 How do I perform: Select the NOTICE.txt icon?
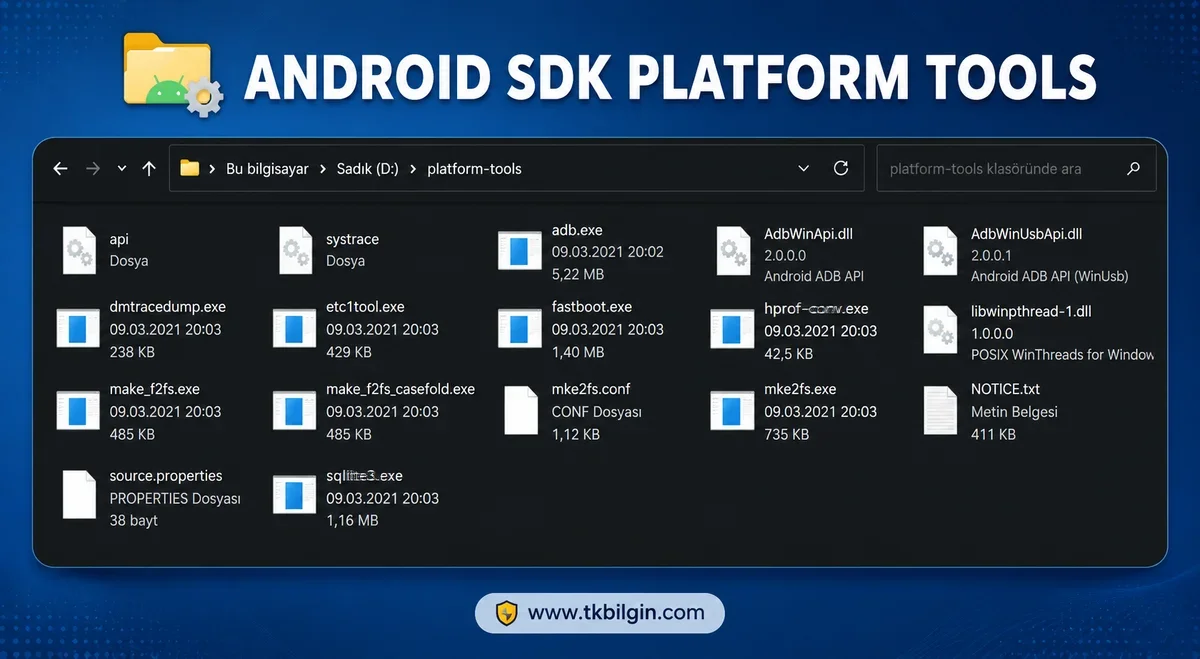tap(939, 411)
